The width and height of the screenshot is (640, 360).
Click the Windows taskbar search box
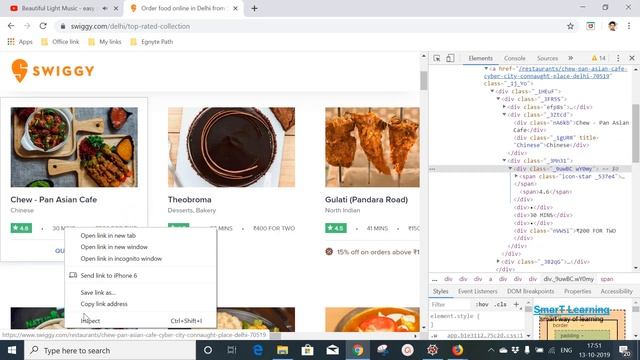pos(110,350)
